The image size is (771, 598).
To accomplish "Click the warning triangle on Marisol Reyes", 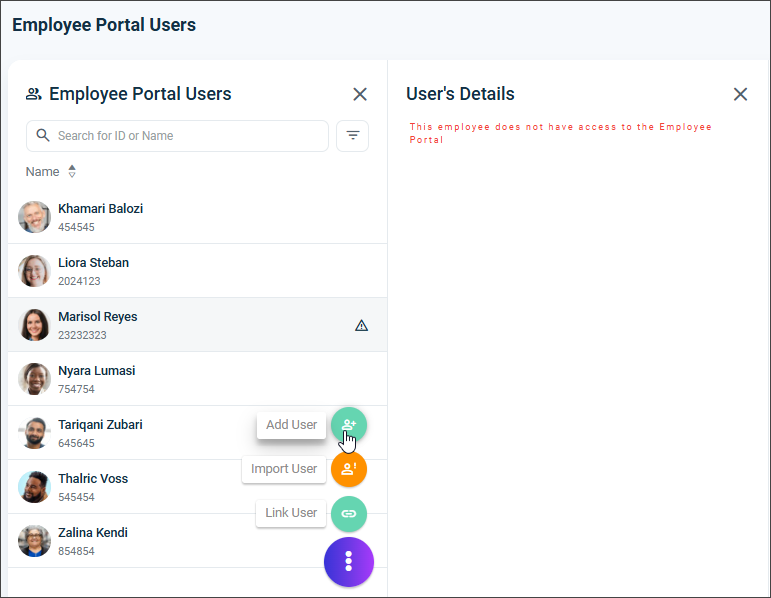I will (x=362, y=325).
